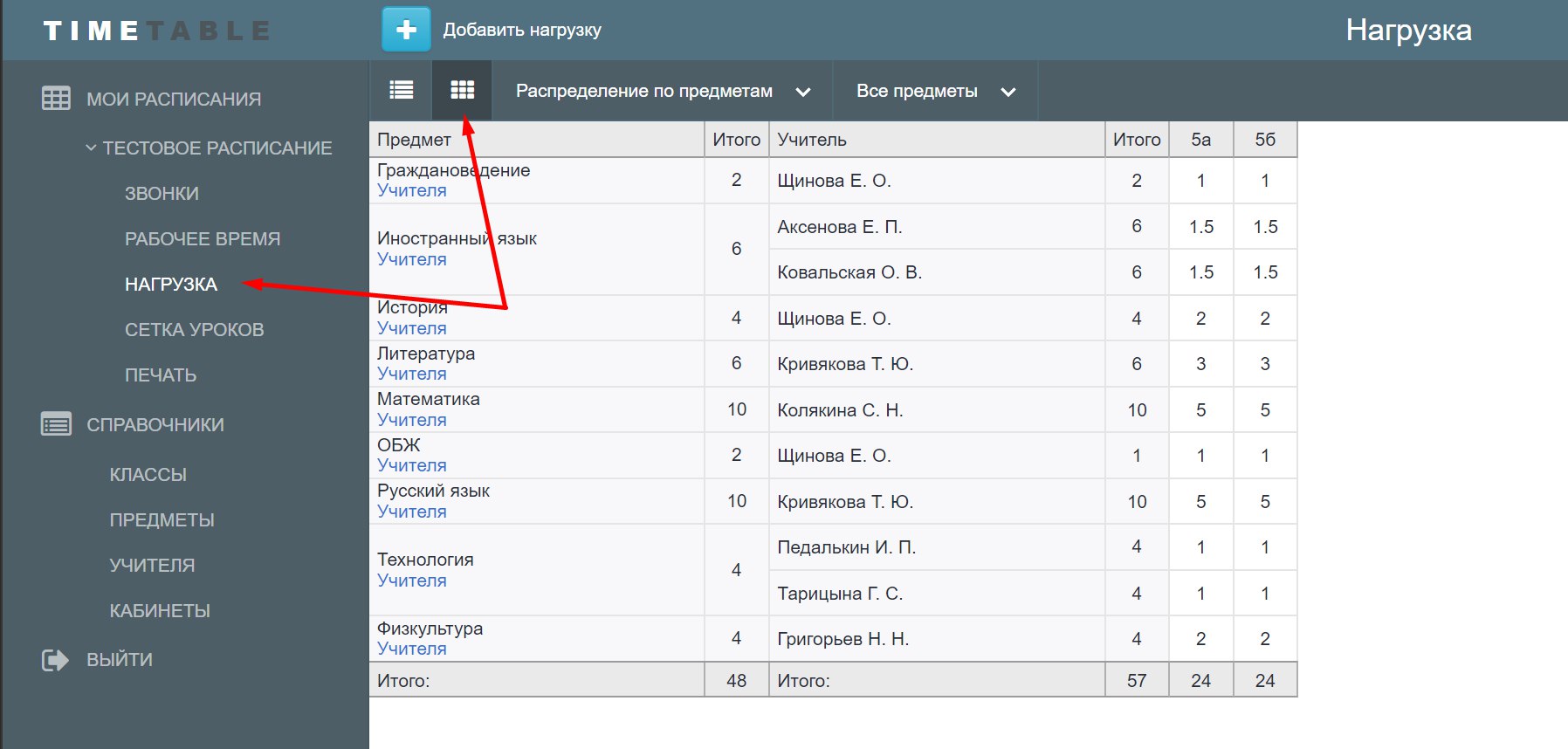The image size is (1568, 749).
Task: Click subject name Технология
Action: coord(425,560)
